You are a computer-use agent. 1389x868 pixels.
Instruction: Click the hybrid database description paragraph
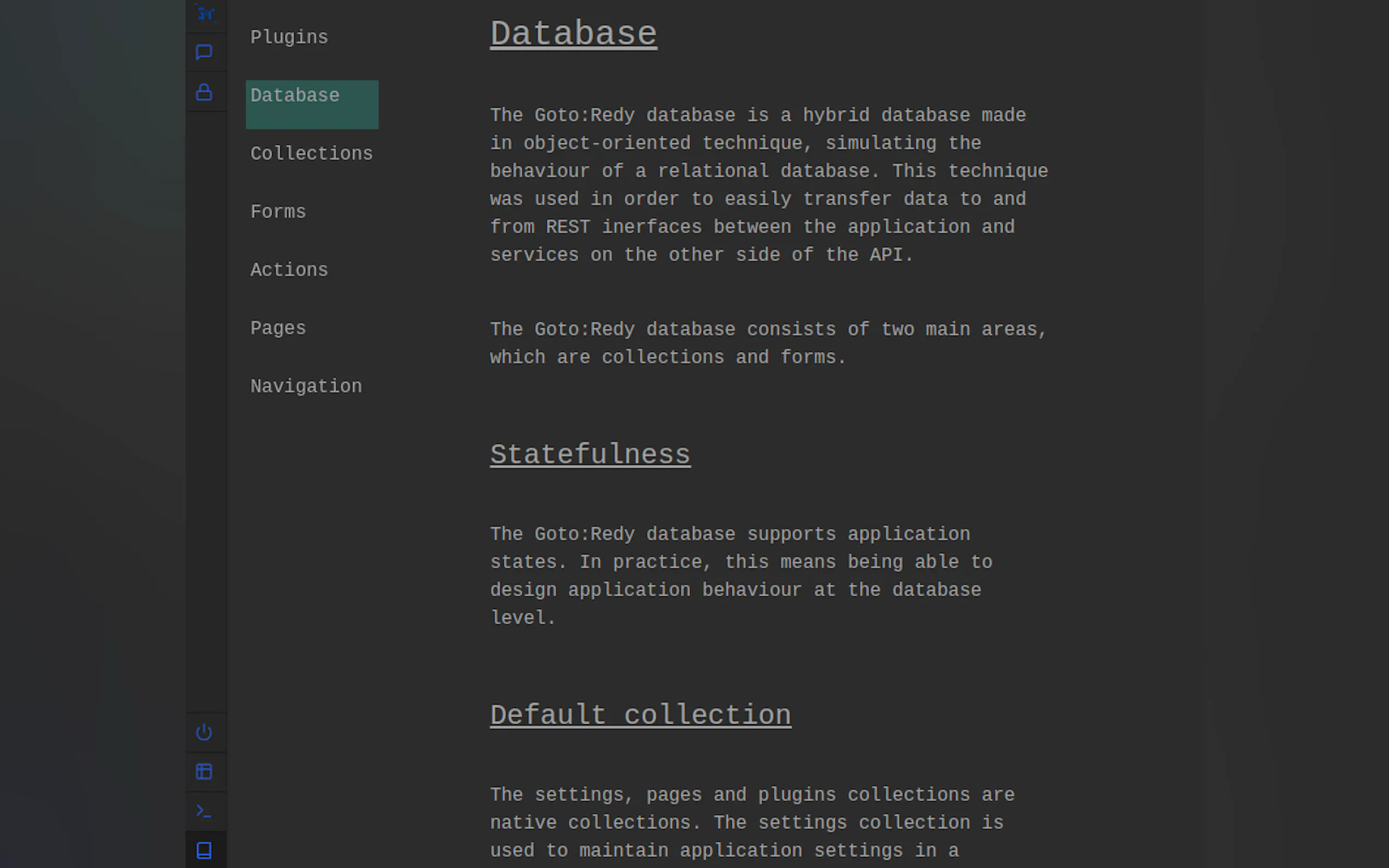pyautogui.click(x=768, y=185)
